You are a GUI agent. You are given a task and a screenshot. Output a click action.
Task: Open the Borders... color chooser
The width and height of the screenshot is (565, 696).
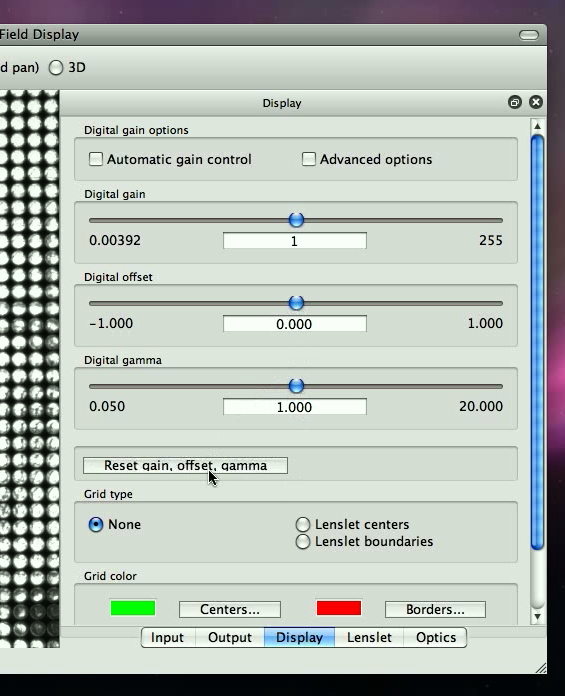tap(435, 609)
